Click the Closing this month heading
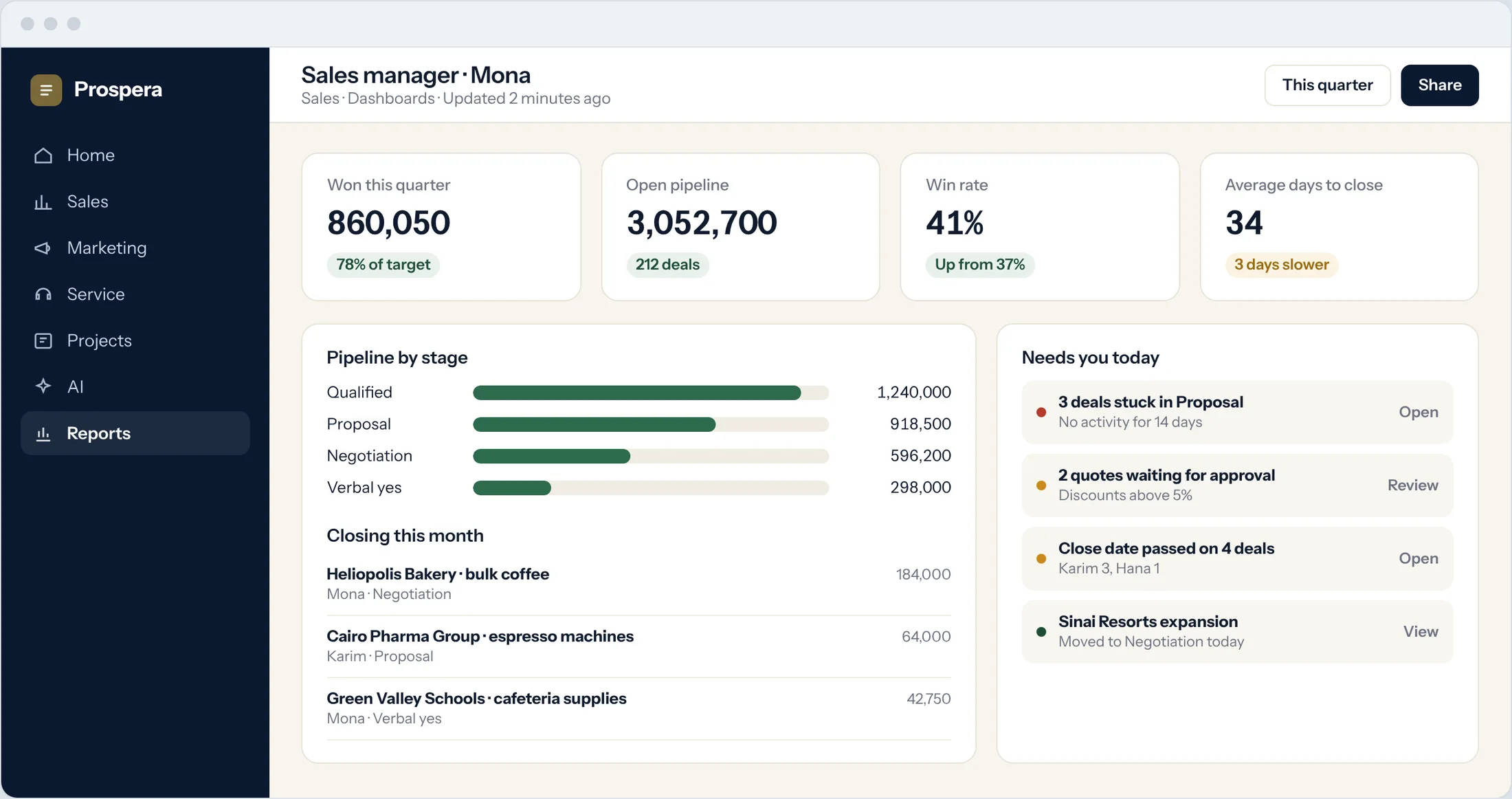The width and height of the screenshot is (1512, 799). coord(405,536)
